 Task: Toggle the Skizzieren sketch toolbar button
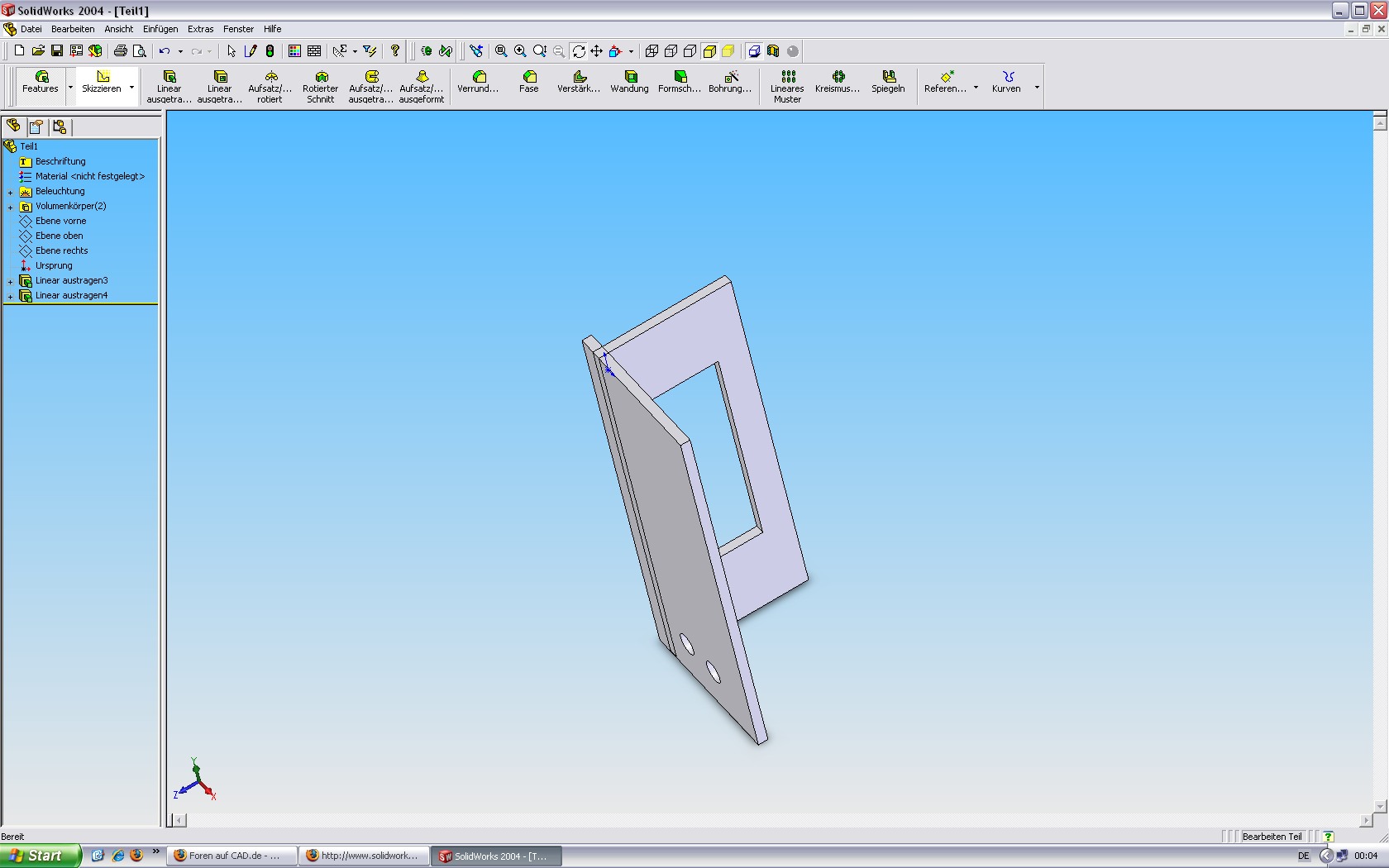[102, 82]
